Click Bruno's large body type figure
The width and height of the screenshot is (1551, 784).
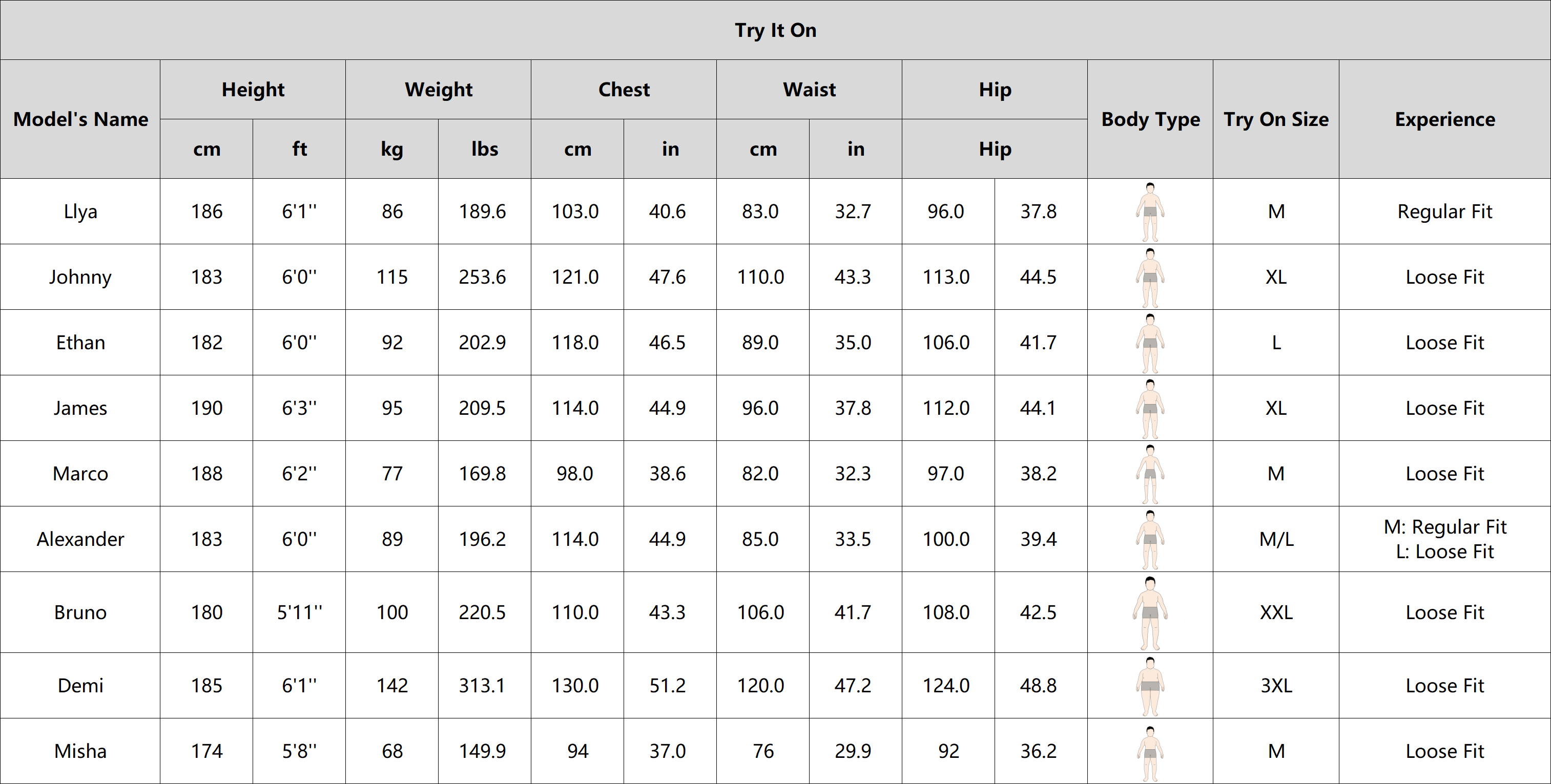point(1150,612)
